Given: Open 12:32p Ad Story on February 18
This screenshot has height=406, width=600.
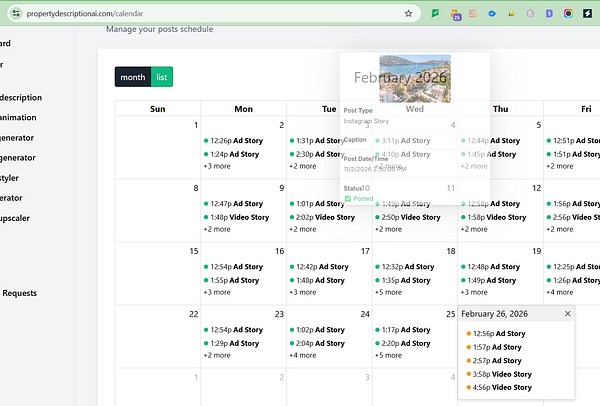Looking at the screenshot, I should pos(405,267).
